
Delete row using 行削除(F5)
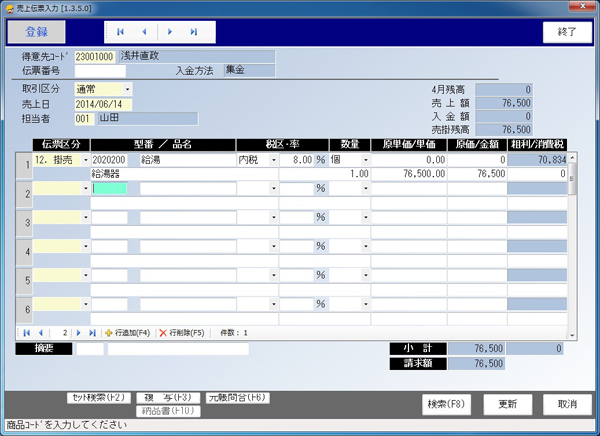point(181,332)
